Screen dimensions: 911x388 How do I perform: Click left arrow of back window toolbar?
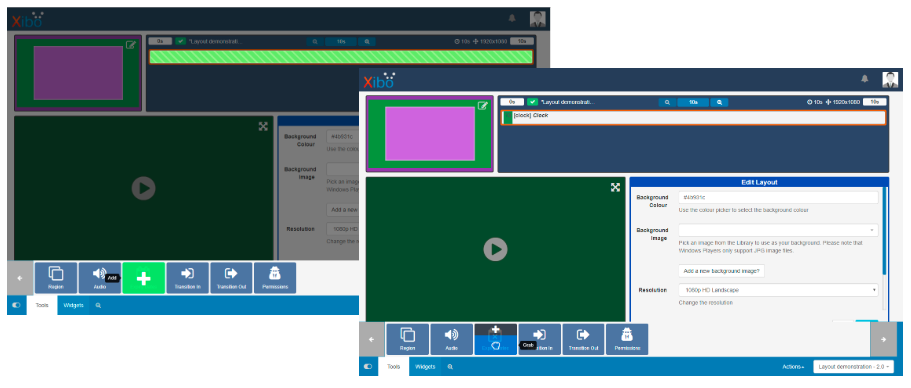(x=20, y=278)
